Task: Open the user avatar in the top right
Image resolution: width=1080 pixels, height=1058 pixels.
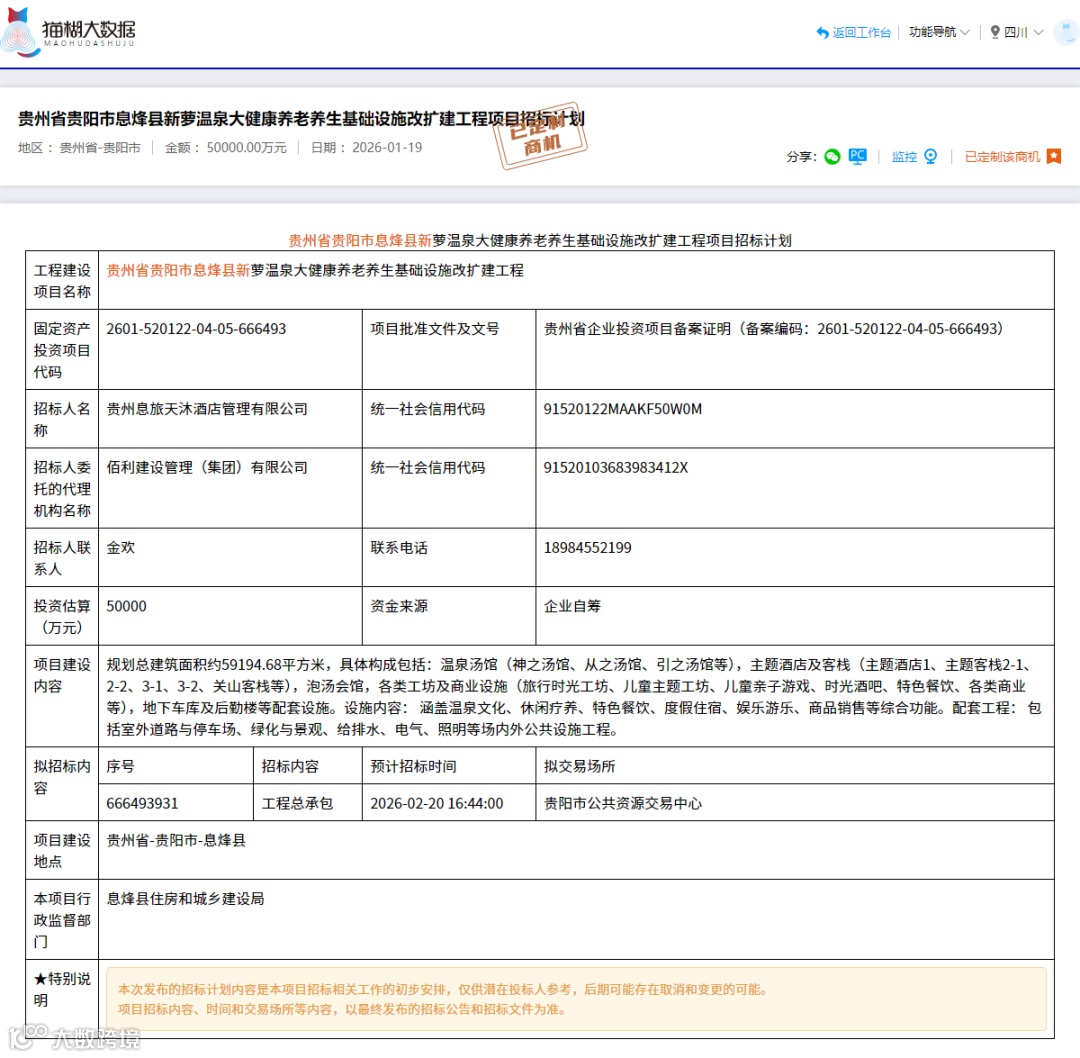Action: [x=1067, y=32]
